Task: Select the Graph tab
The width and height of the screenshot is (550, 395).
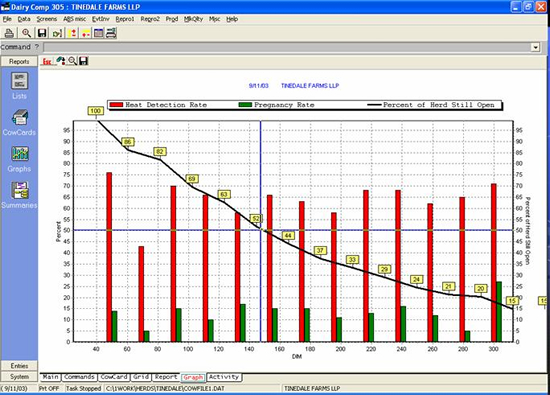Action: pos(193,377)
